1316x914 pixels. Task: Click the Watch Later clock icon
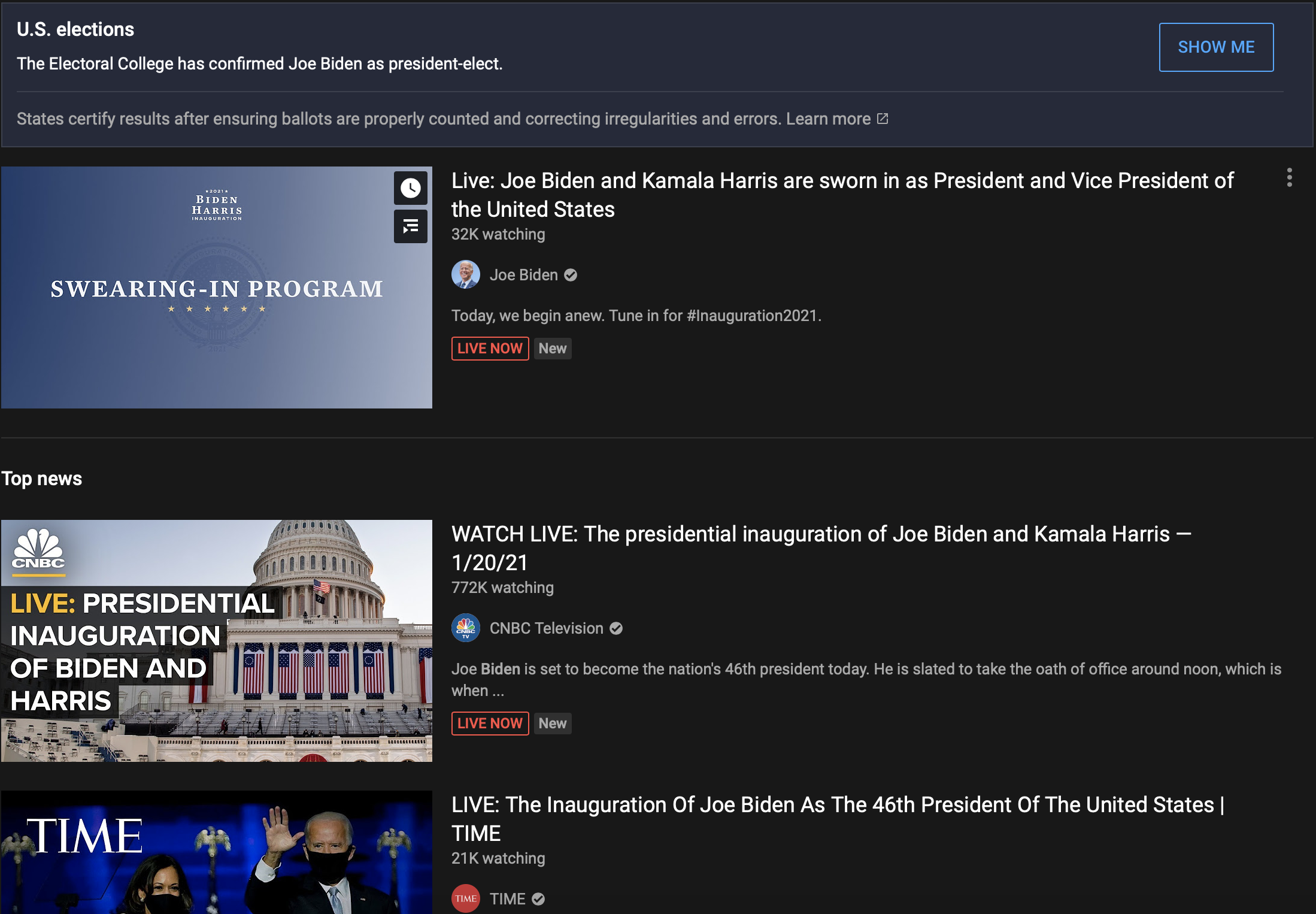(411, 188)
